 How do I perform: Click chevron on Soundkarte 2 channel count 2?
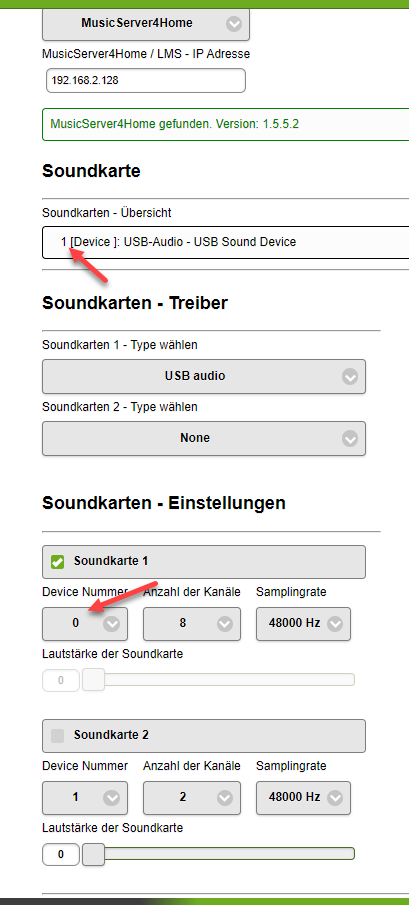click(224, 798)
